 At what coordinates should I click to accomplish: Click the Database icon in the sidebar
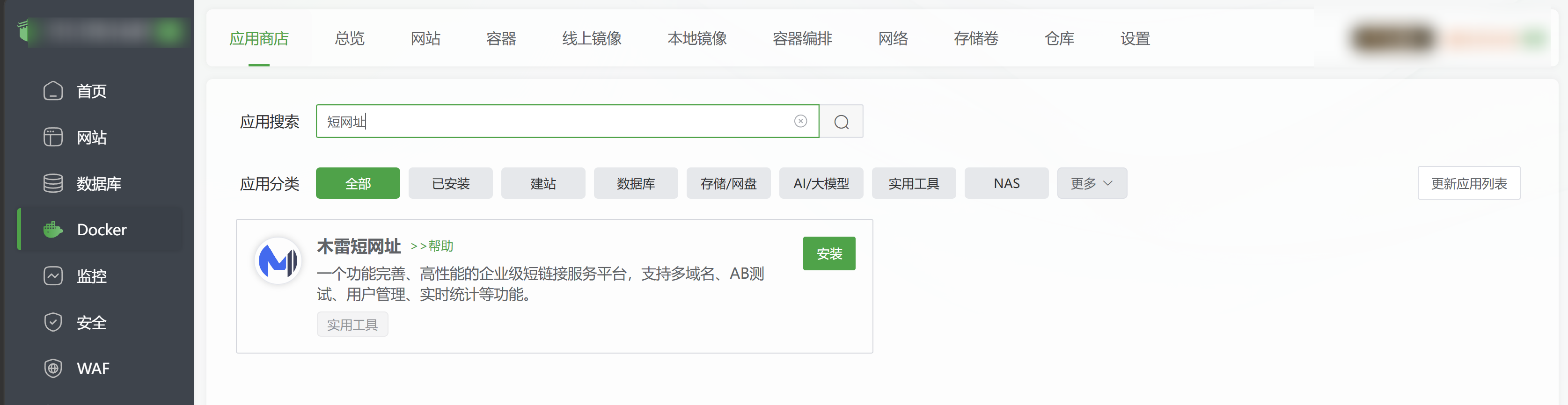[x=53, y=184]
